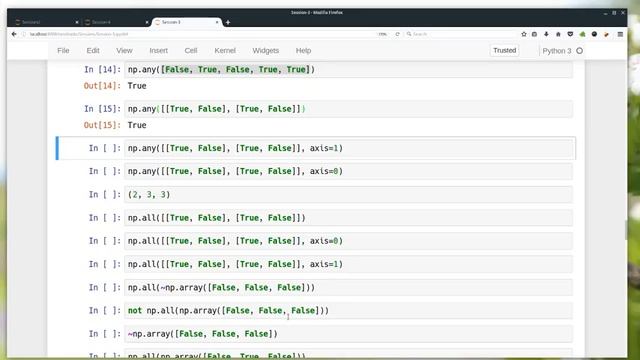The height and width of the screenshot is (360, 640).
Task: Click the orange extension icon in toolbar
Action: [x=607, y=34]
